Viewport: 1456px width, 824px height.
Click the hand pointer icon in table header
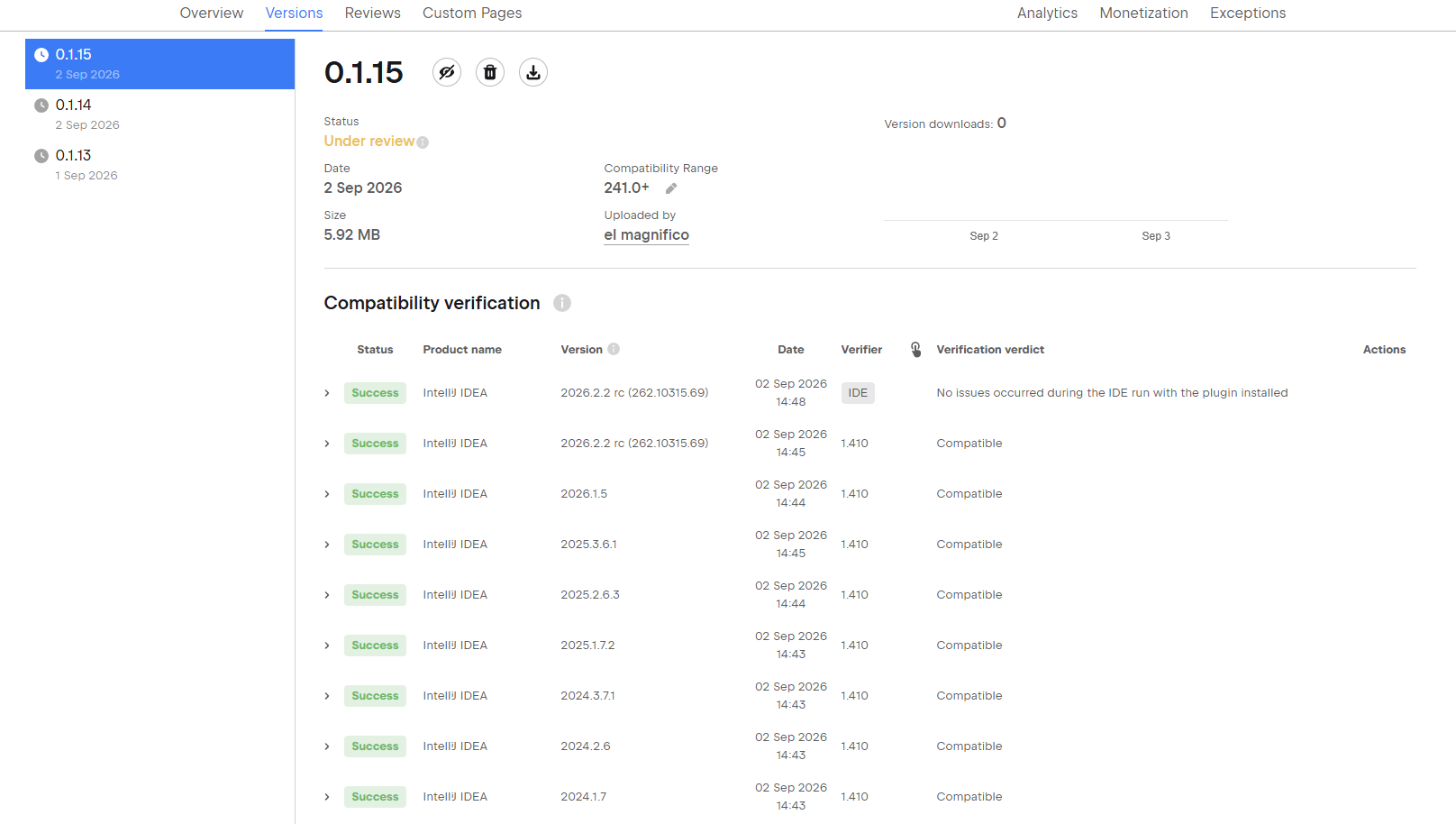915,350
